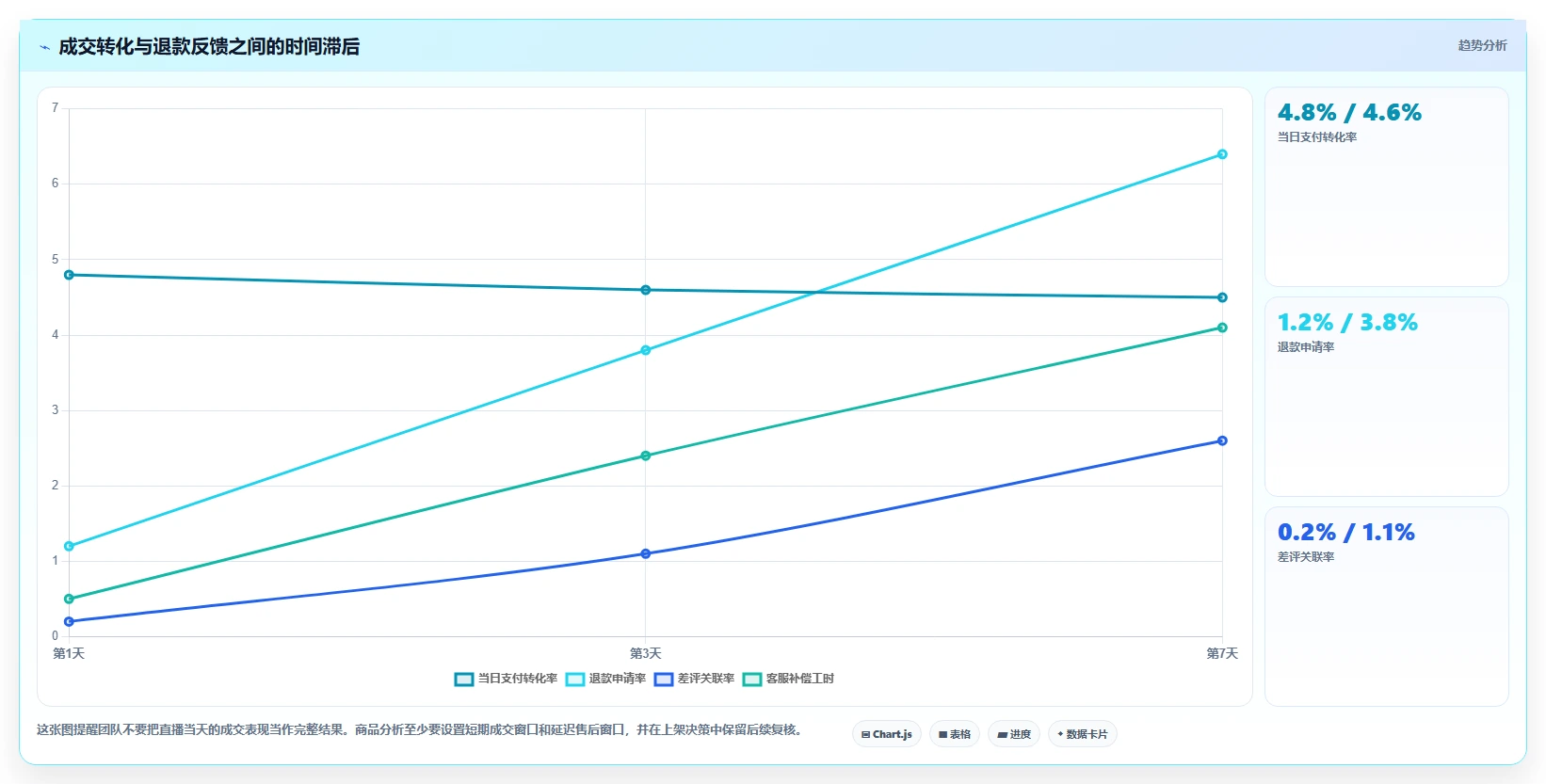Click 退款申请率 data point at 第1天
Viewport: 1546px width, 784px height.
click(69, 546)
